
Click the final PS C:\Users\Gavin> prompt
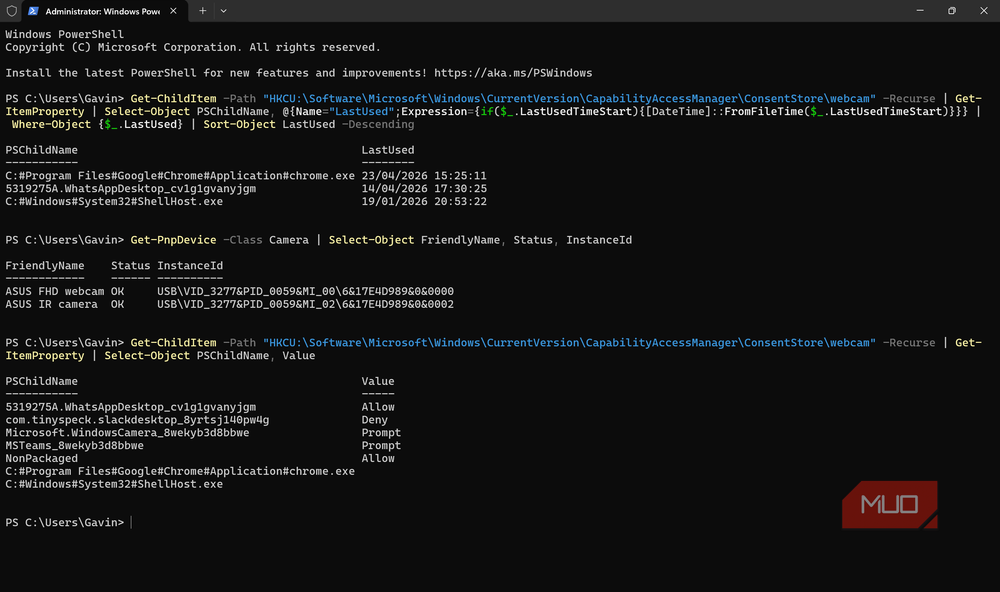click(x=64, y=522)
